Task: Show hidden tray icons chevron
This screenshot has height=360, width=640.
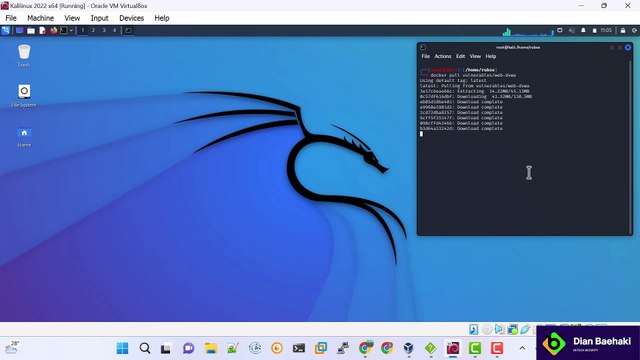Action: [x=522, y=348]
